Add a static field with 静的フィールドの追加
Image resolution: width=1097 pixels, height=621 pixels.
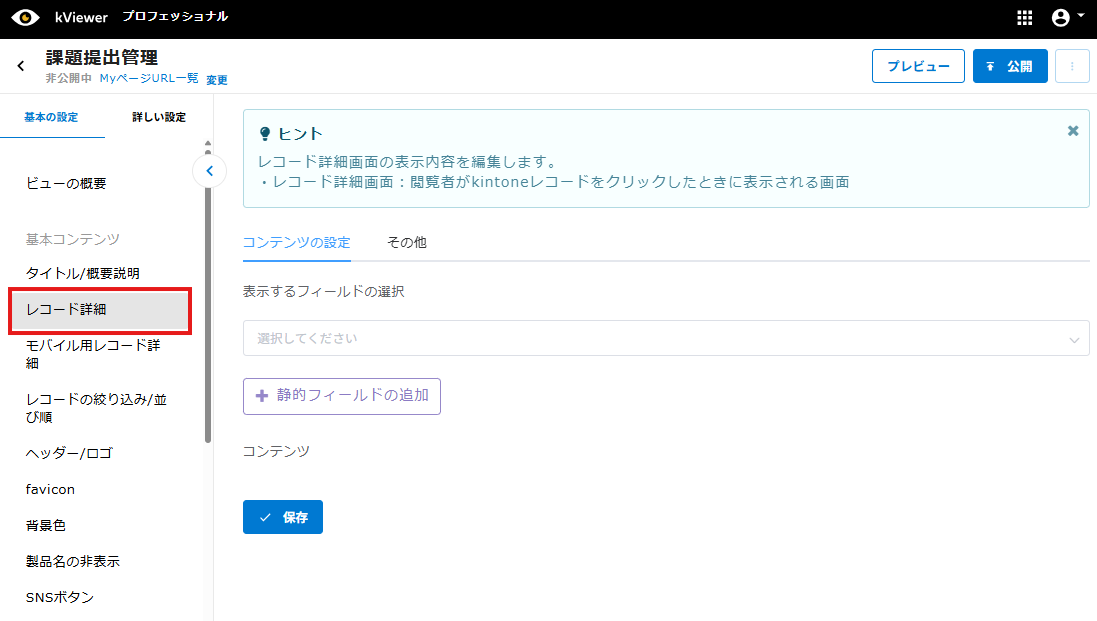[341, 396]
